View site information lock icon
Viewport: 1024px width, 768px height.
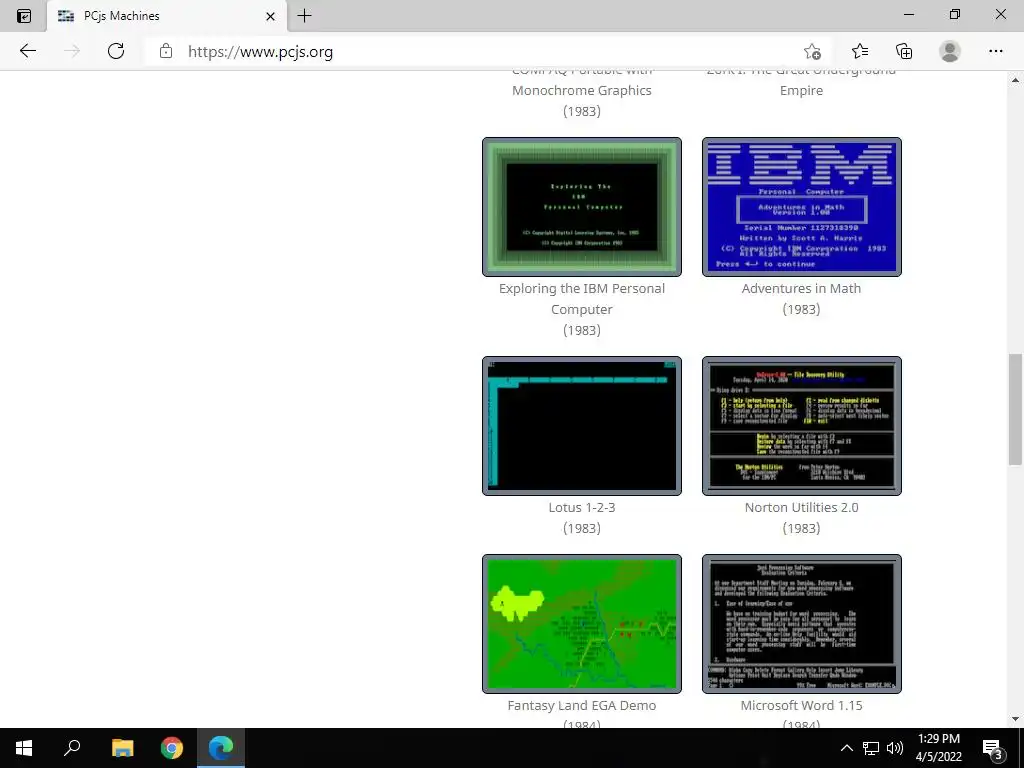tap(166, 51)
